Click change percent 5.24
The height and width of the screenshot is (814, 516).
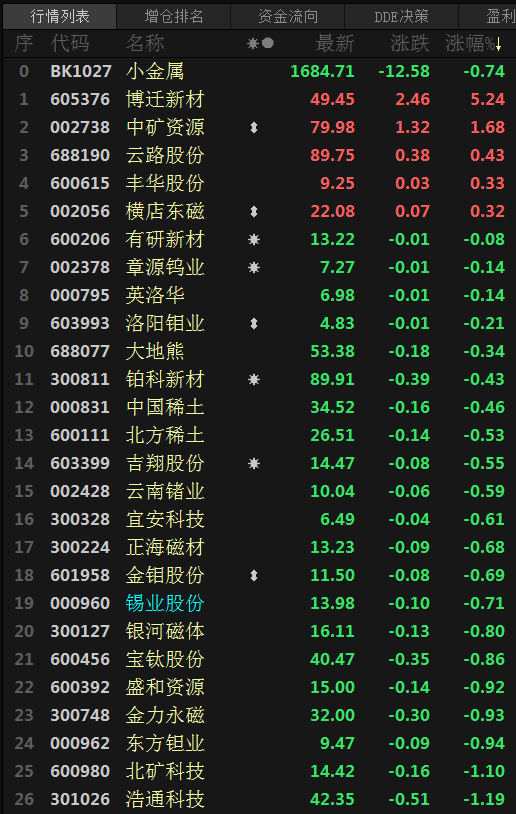[487, 100]
